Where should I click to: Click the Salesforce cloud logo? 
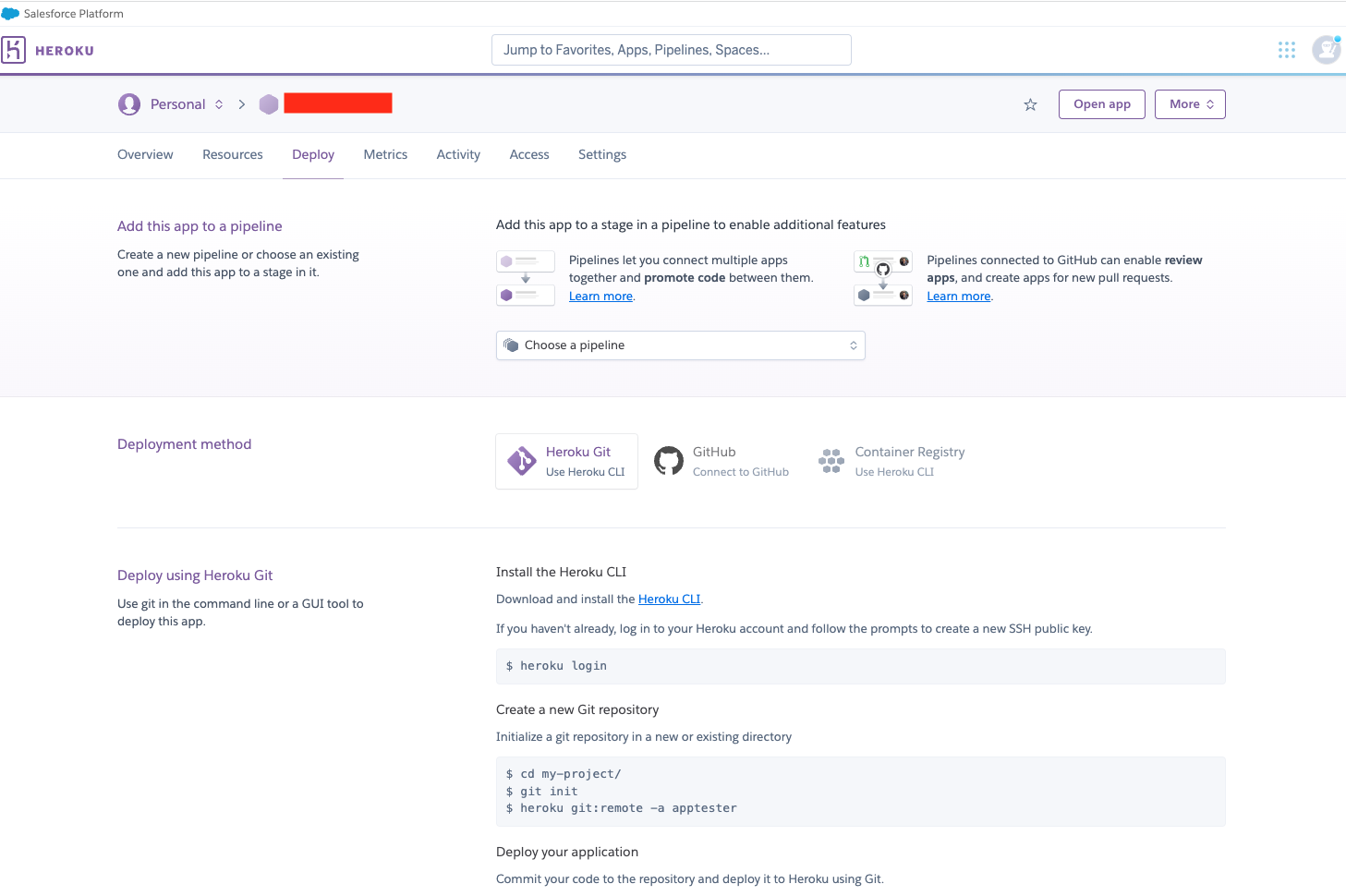pos(10,14)
